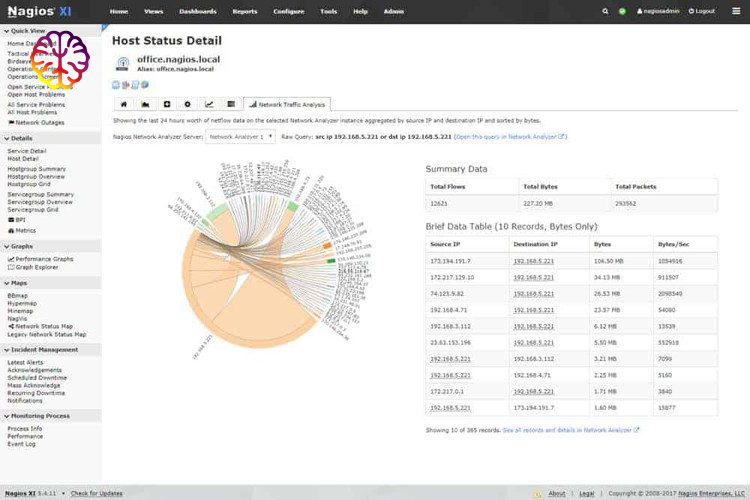Click Check for Updates in footer
This screenshot has width=750, height=500.
[x=97, y=493]
